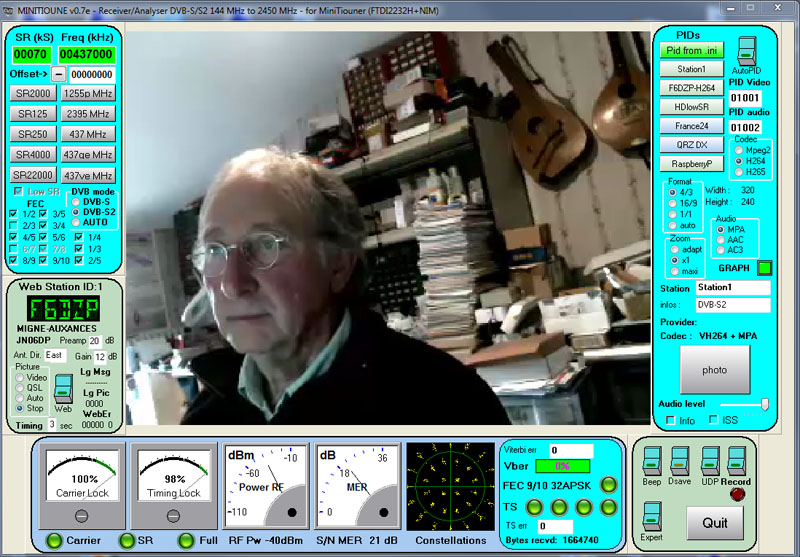Select the 1255p MHz frequency preset
The image size is (800, 557).
point(88,93)
